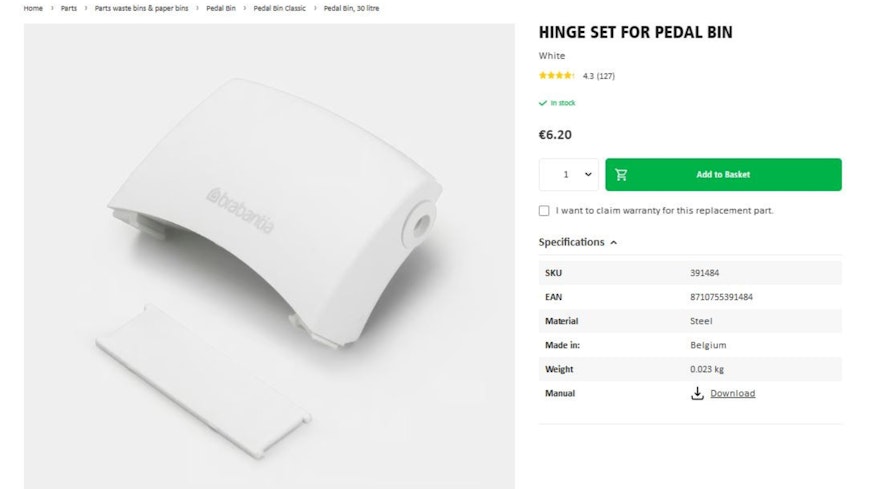Click the download icon next to Manual

tap(697, 393)
